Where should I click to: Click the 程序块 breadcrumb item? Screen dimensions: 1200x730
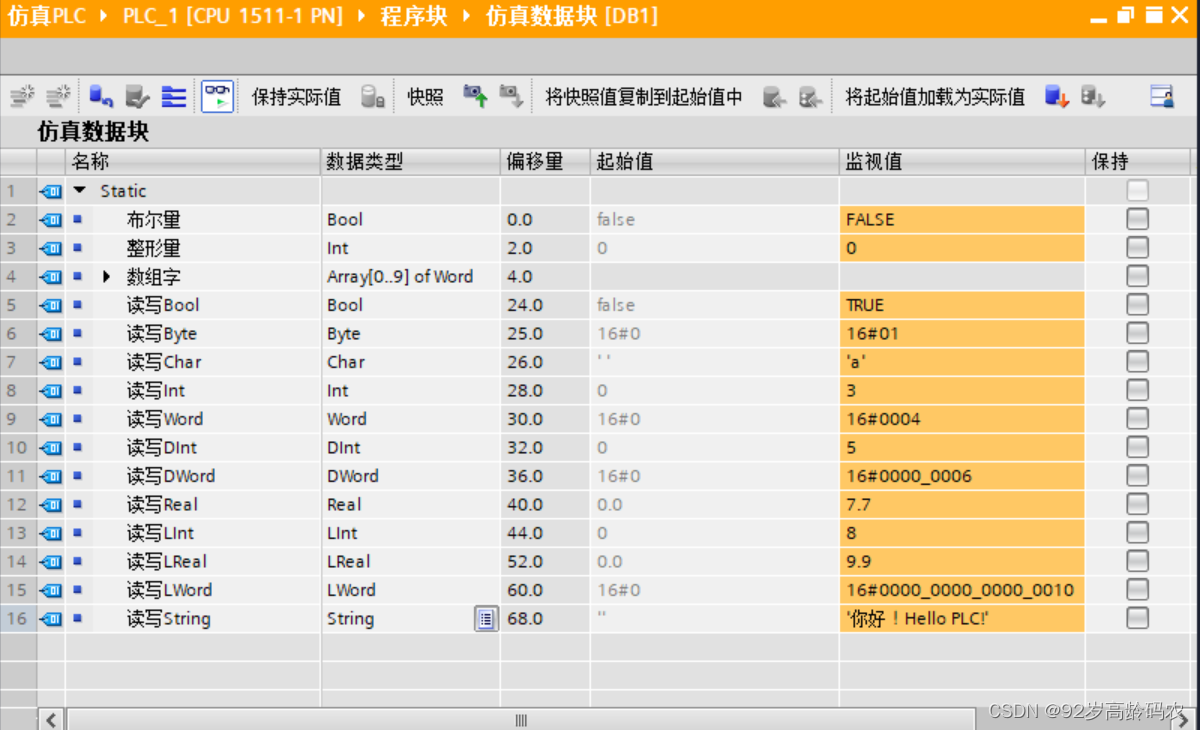413,17
